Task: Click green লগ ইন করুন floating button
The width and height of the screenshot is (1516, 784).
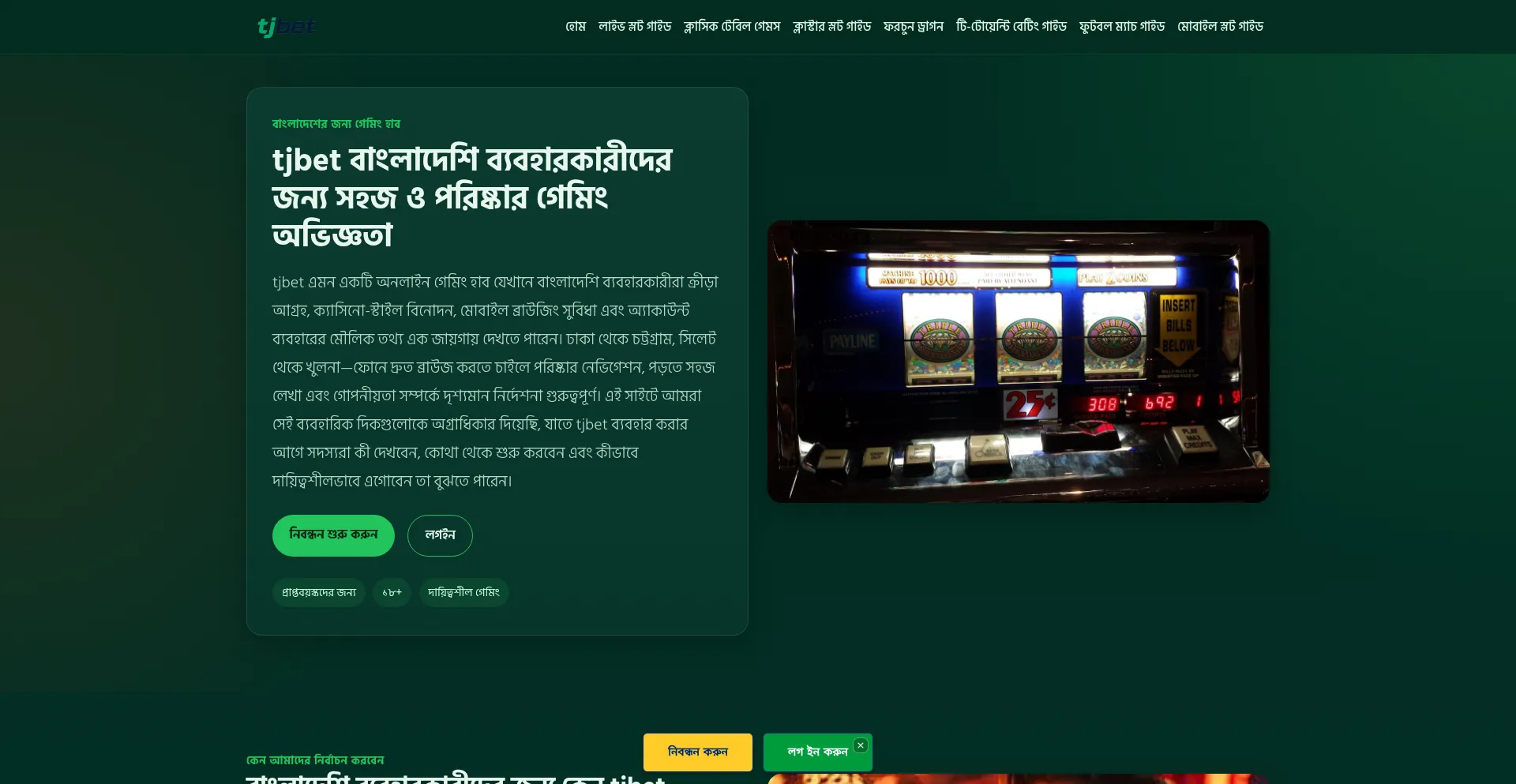Action: (x=816, y=752)
